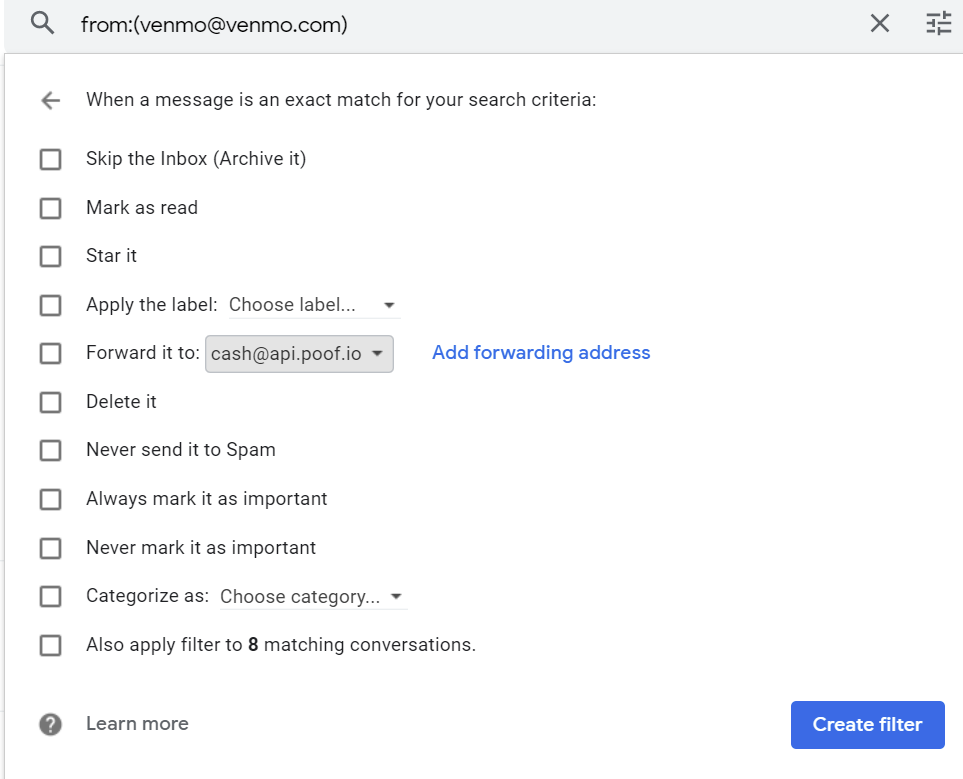Screen dimensions: 963x779
Task: Clear the search with the X icon
Action: click(x=879, y=23)
